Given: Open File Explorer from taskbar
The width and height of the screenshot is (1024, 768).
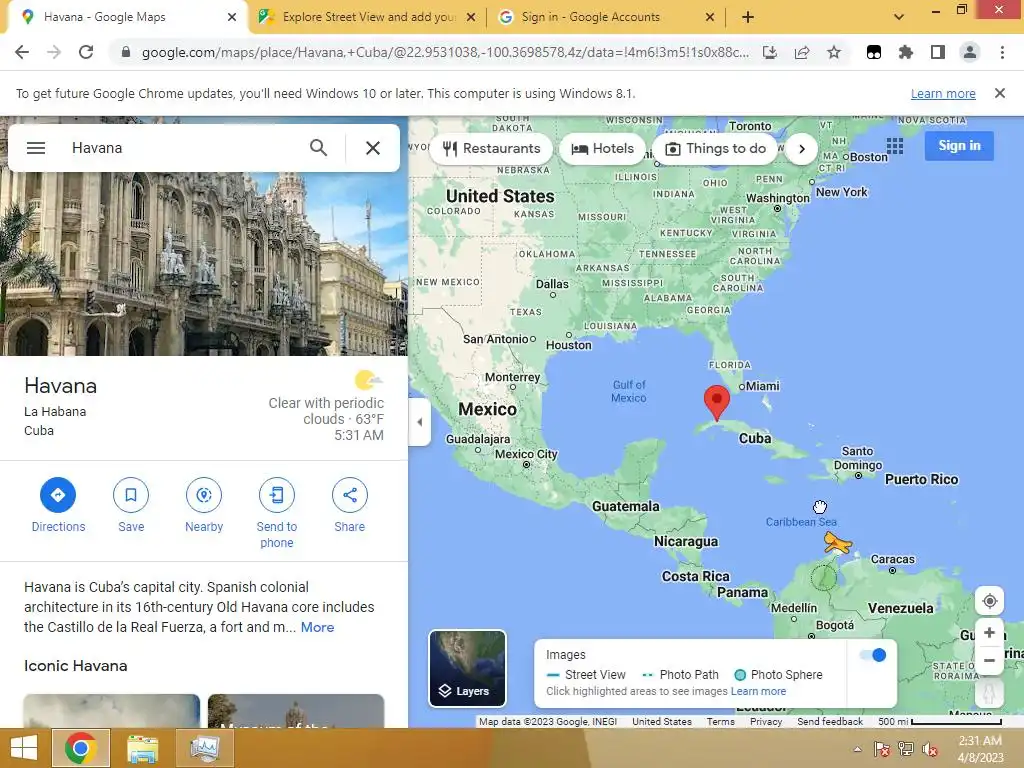Looking at the screenshot, I should [x=143, y=748].
